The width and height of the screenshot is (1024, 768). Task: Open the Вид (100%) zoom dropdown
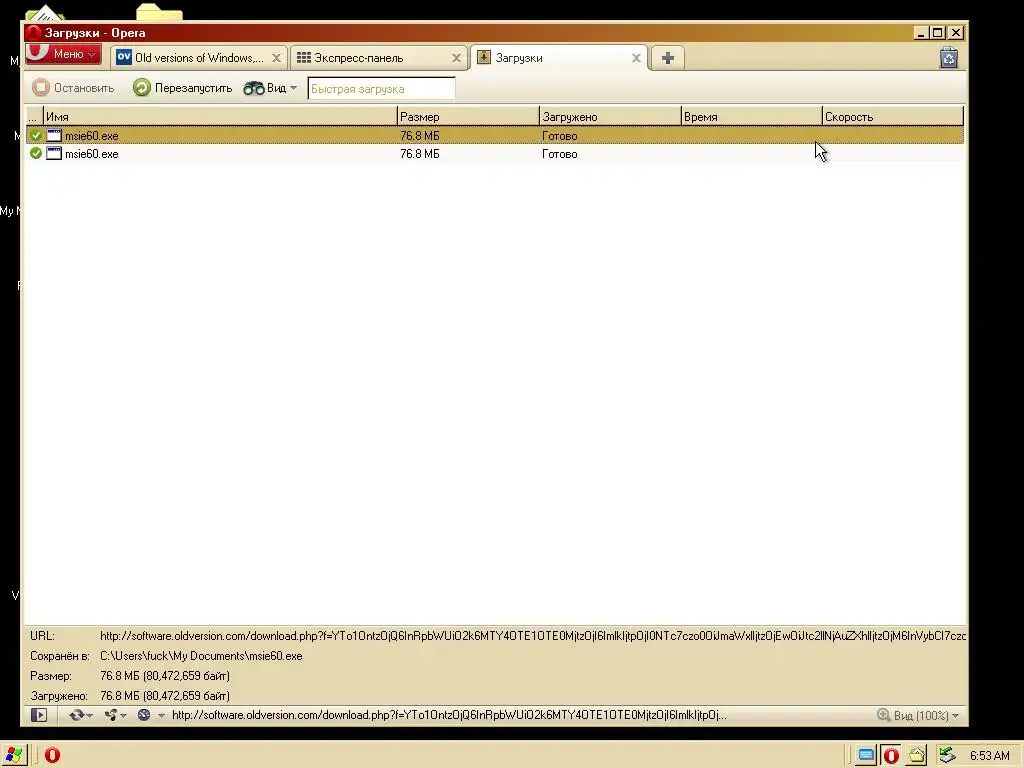[918, 715]
